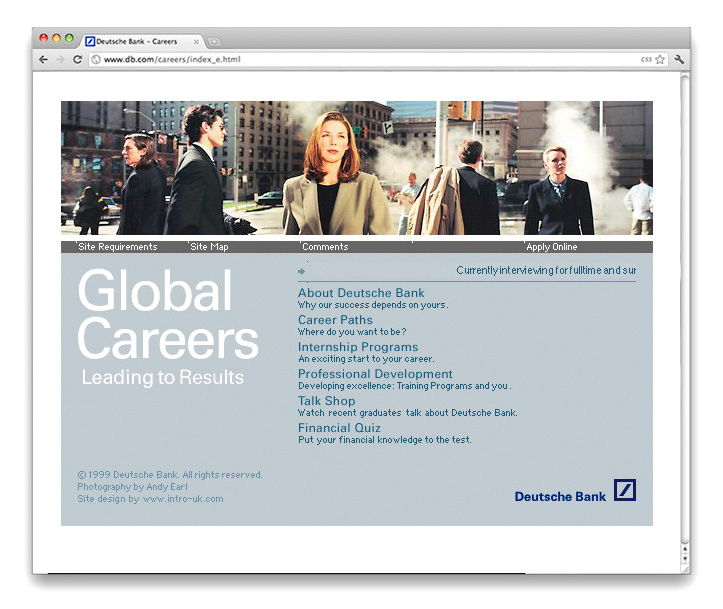Open Site Map in the nav bar
The width and height of the screenshot is (723, 609).
click(x=209, y=247)
